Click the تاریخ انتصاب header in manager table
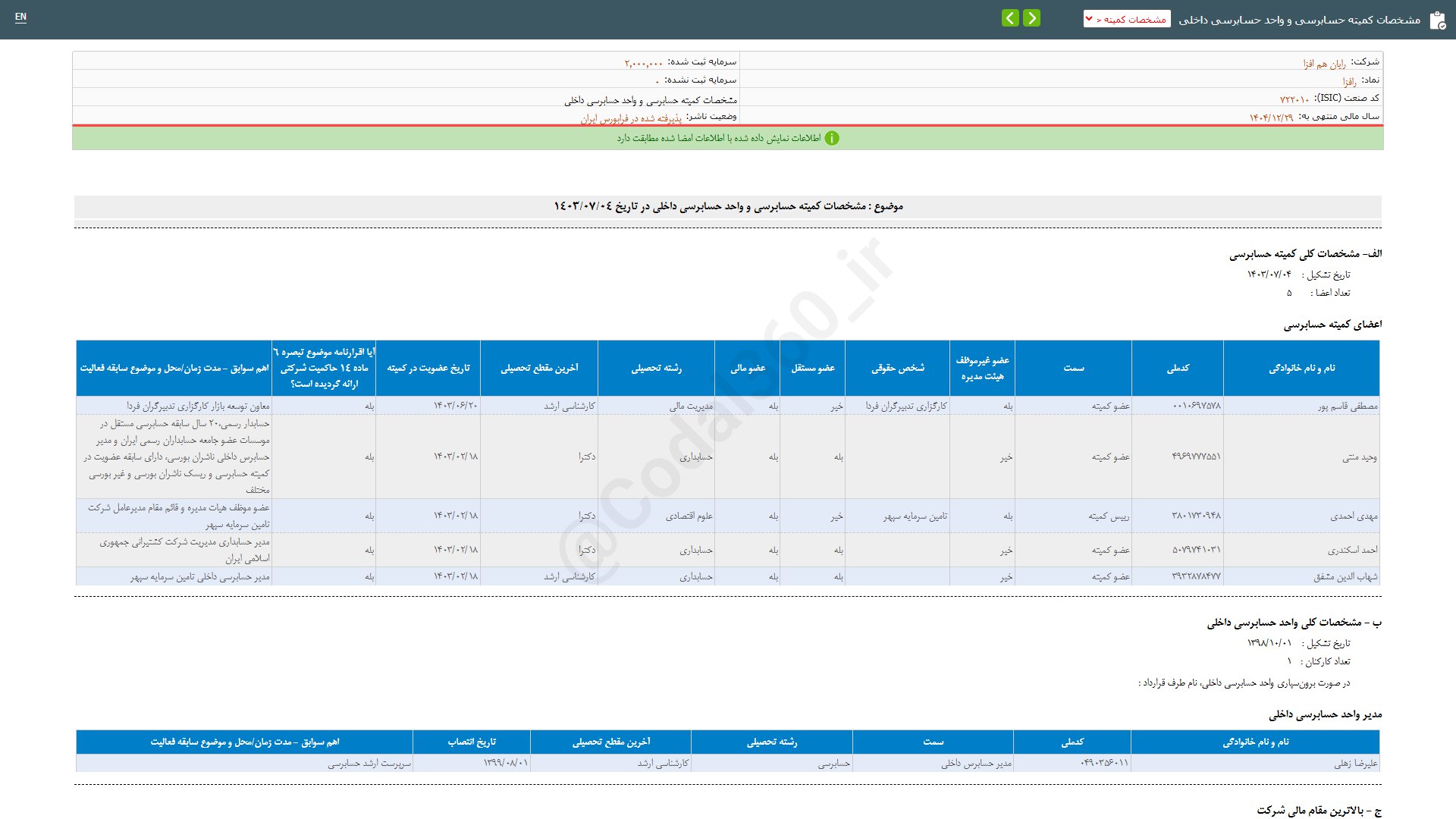Image resolution: width=1456 pixels, height=819 pixels. click(472, 742)
